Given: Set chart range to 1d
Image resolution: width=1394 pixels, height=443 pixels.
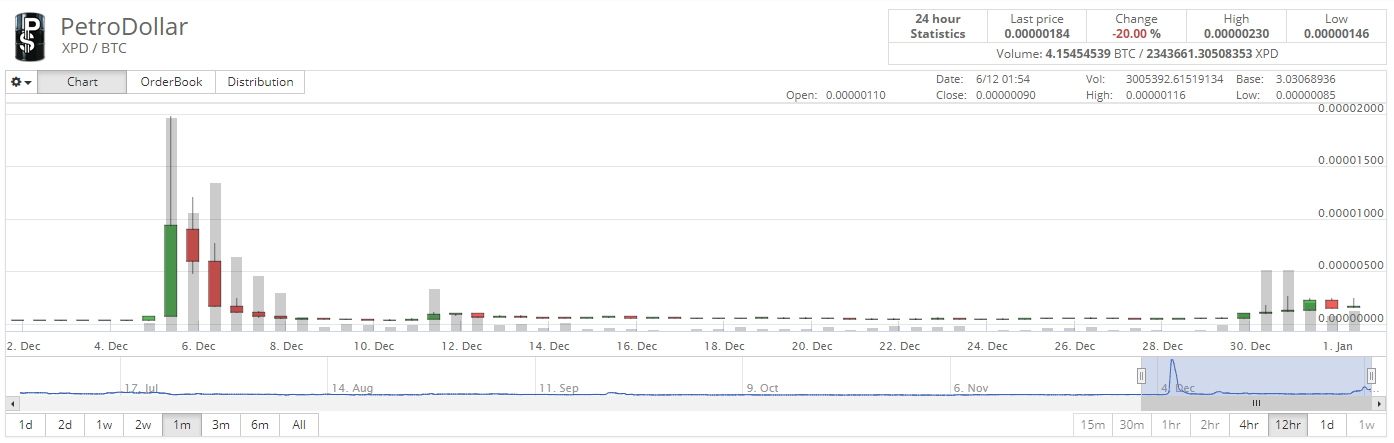Looking at the screenshot, I should pos(26,425).
